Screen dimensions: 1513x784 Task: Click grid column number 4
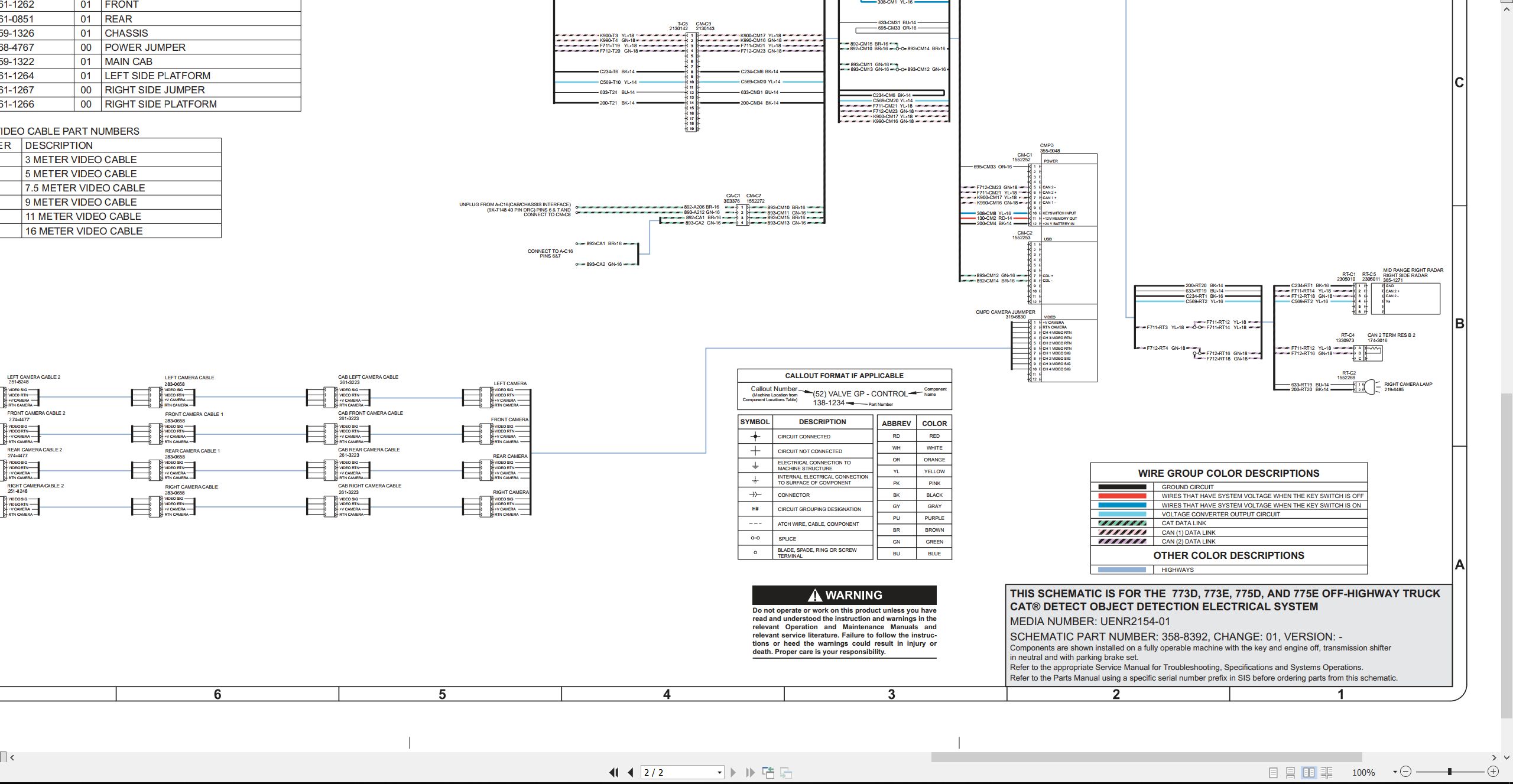pos(667,695)
